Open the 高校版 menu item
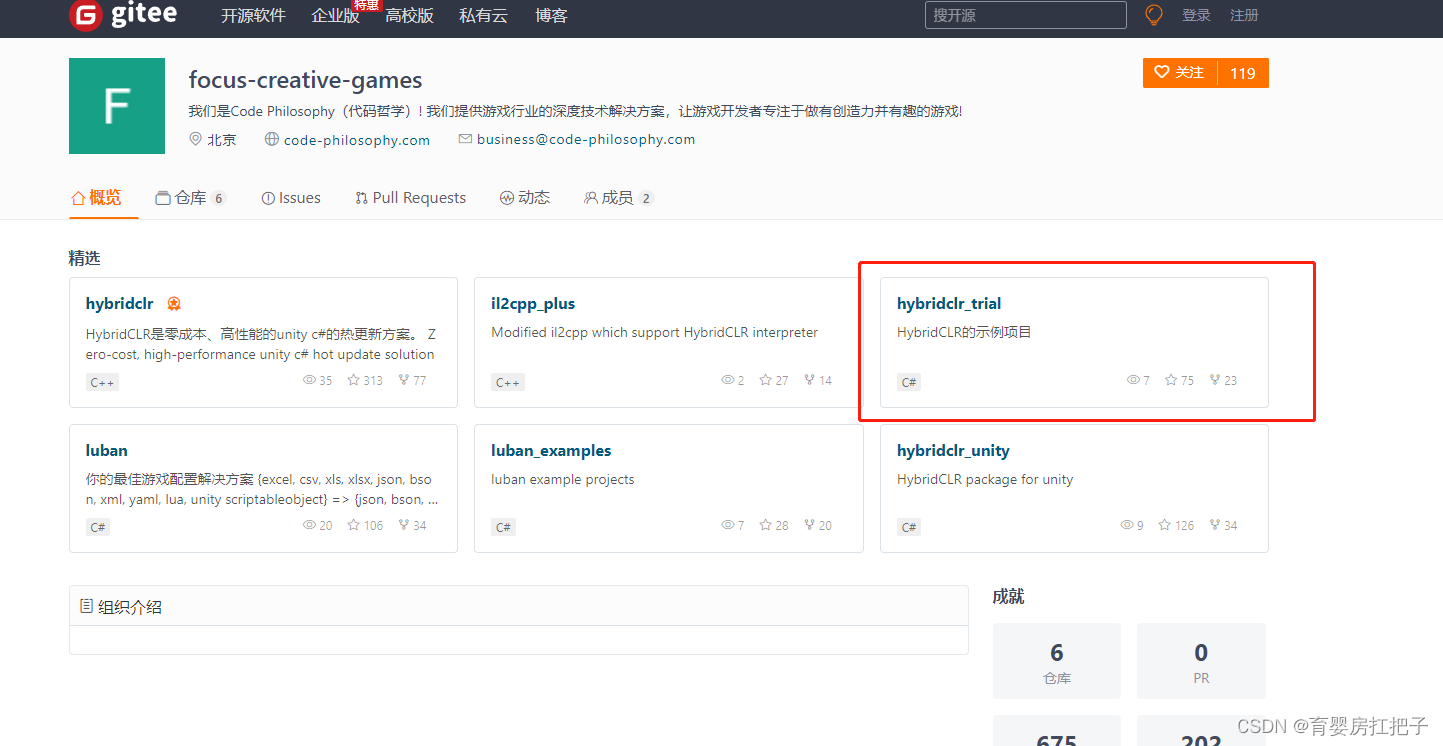This screenshot has height=746, width=1443. [x=409, y=15]
